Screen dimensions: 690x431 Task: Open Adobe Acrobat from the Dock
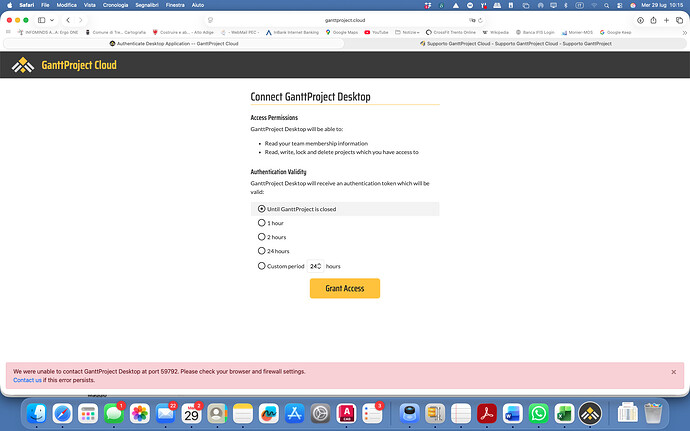click(487, 413)
